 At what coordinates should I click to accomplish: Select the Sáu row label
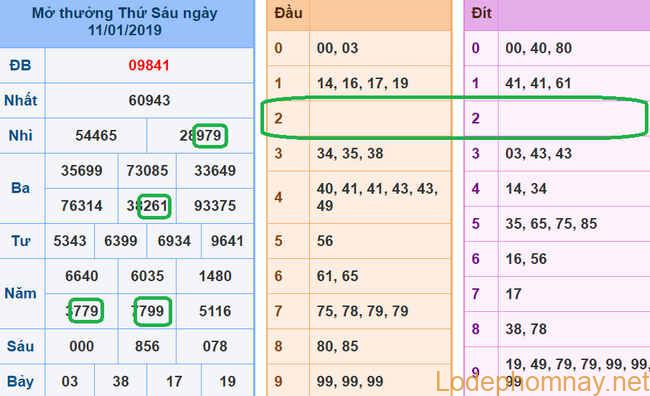[x=20, y=346]
